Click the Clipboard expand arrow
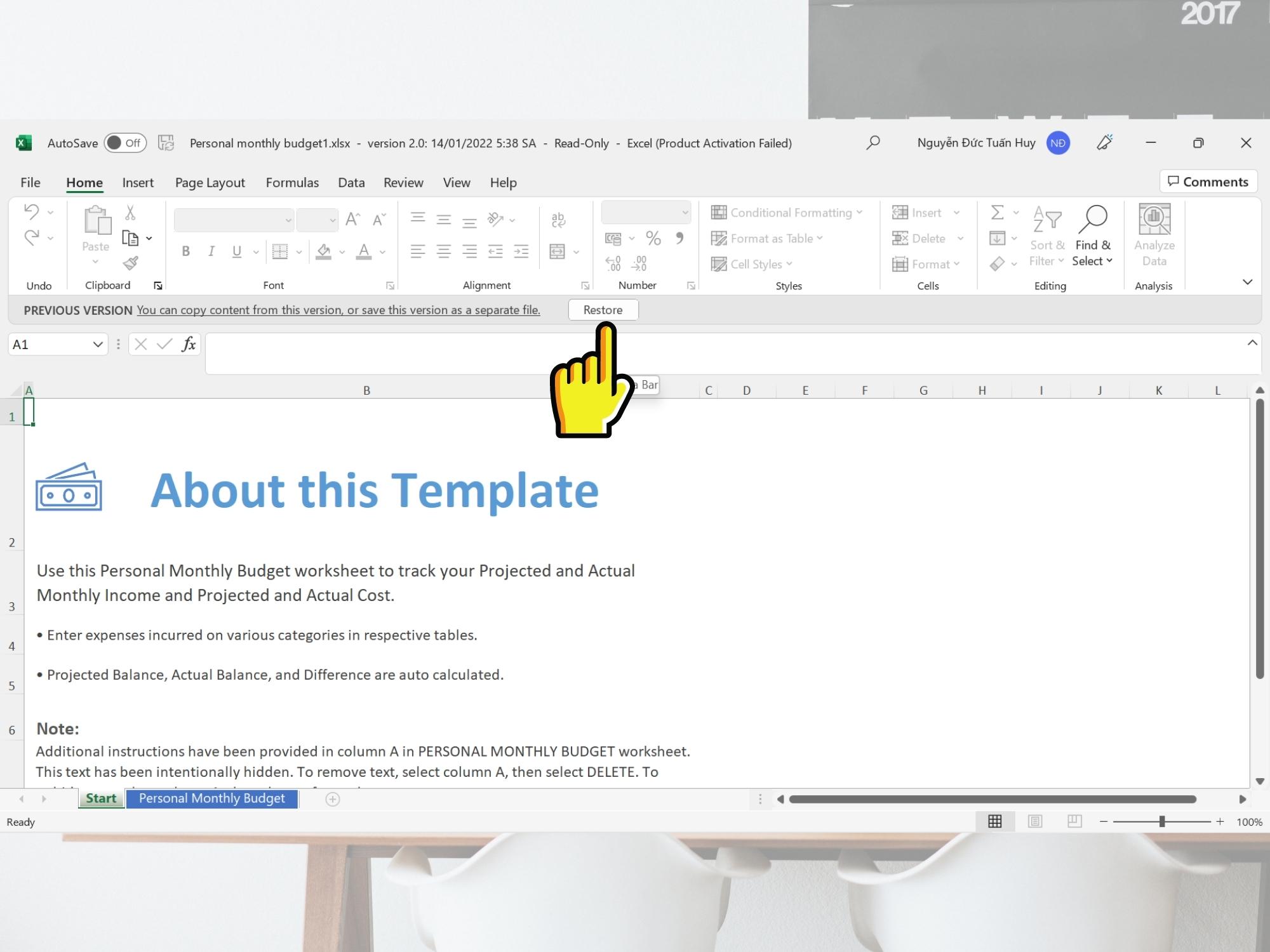Screen dimensions: 1270x952 (x=157, y=286)
